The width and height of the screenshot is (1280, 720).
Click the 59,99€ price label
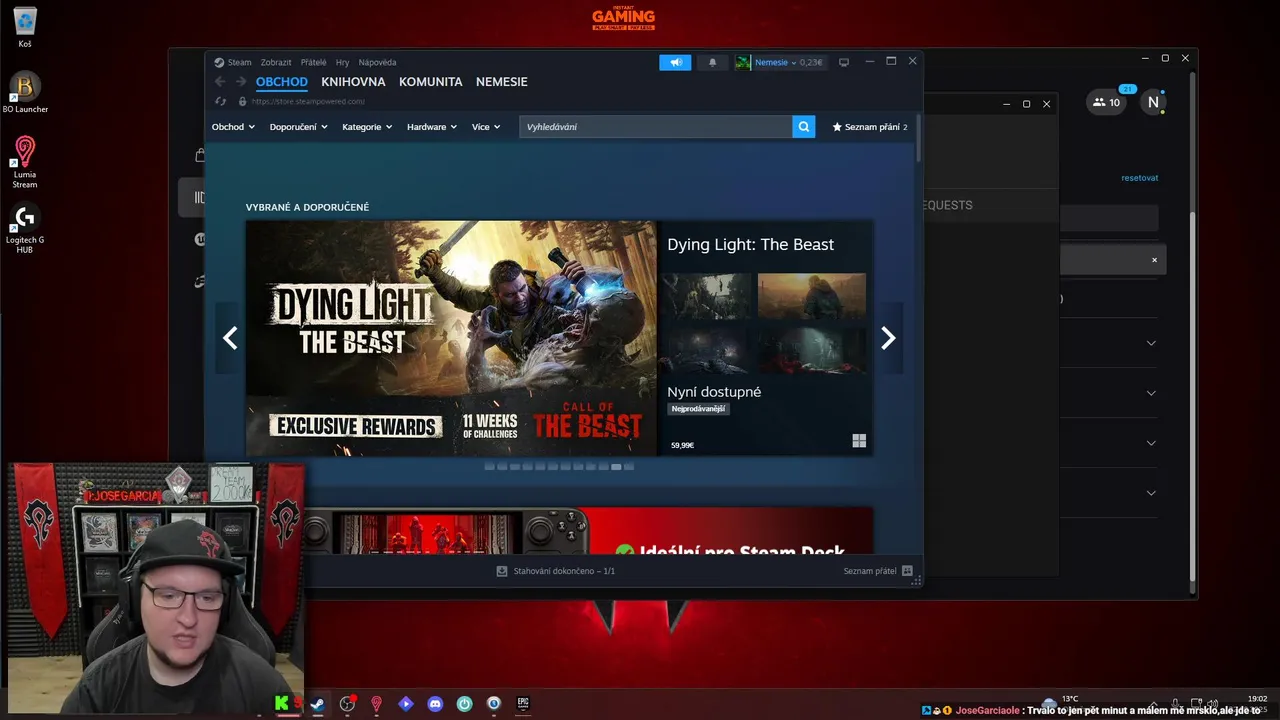tap(682, 445)
